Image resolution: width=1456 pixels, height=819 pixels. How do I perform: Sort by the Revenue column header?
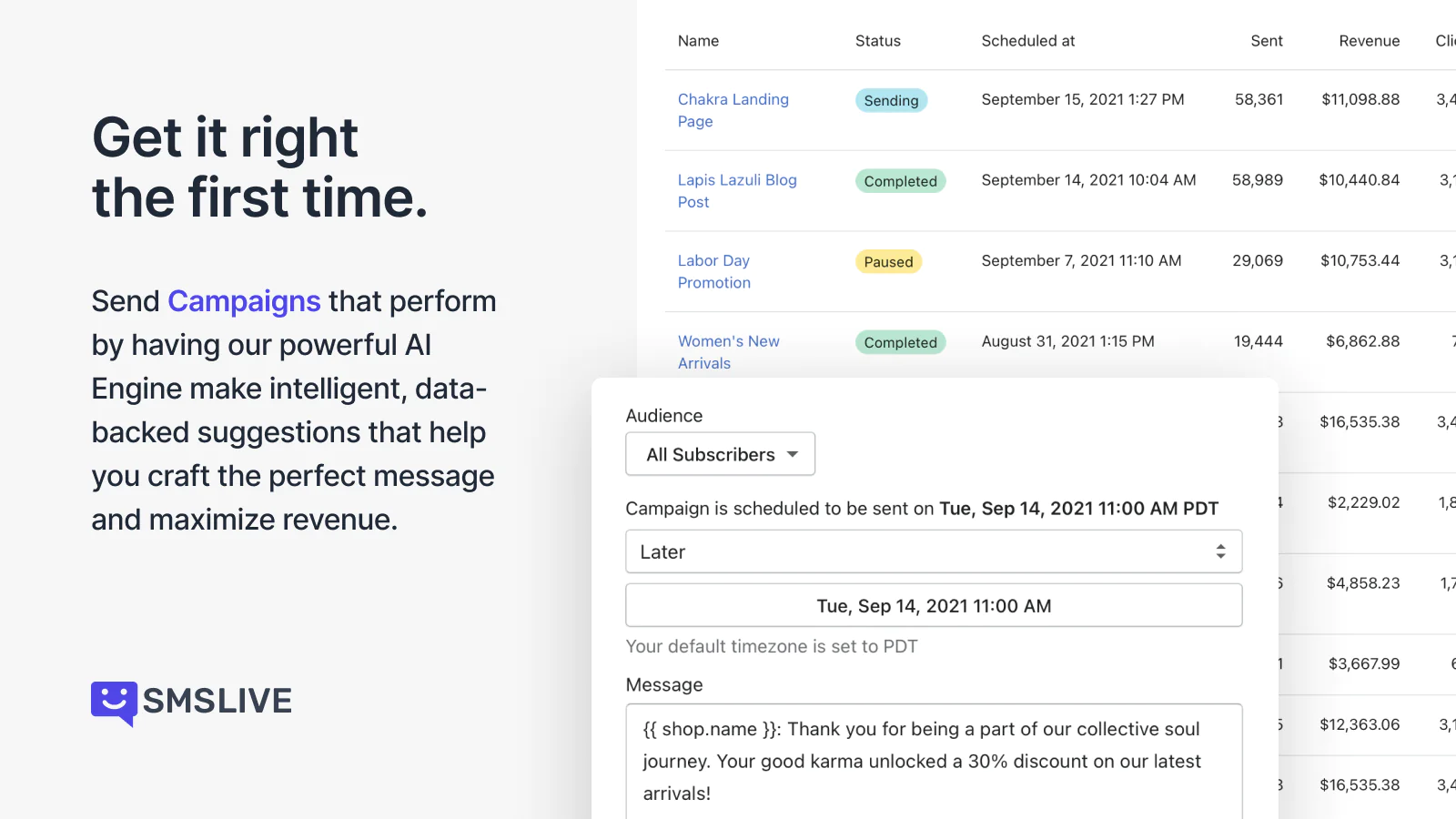1369,41
